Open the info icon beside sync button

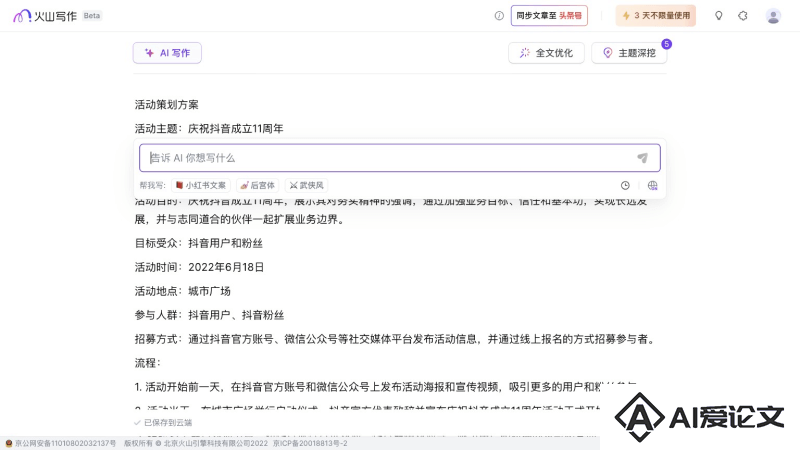pyautogui.click(x=499, y=16)
